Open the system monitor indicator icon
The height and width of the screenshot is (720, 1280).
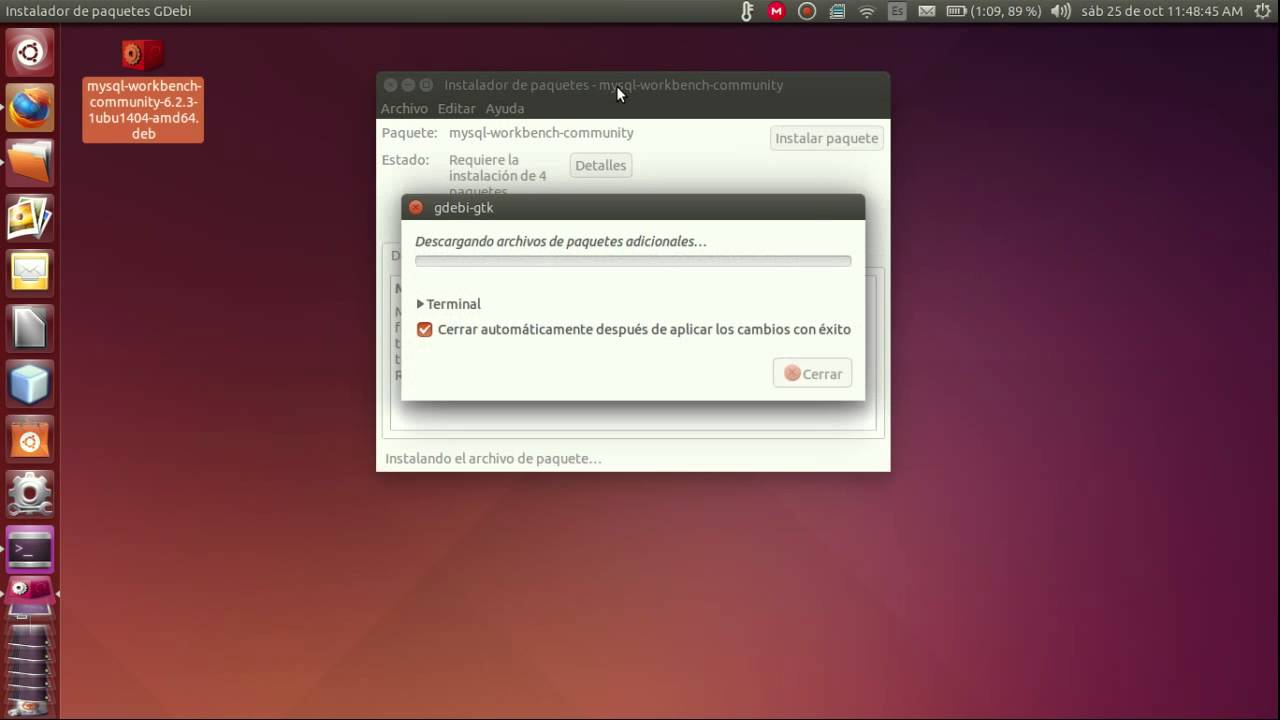pos(837,11)
